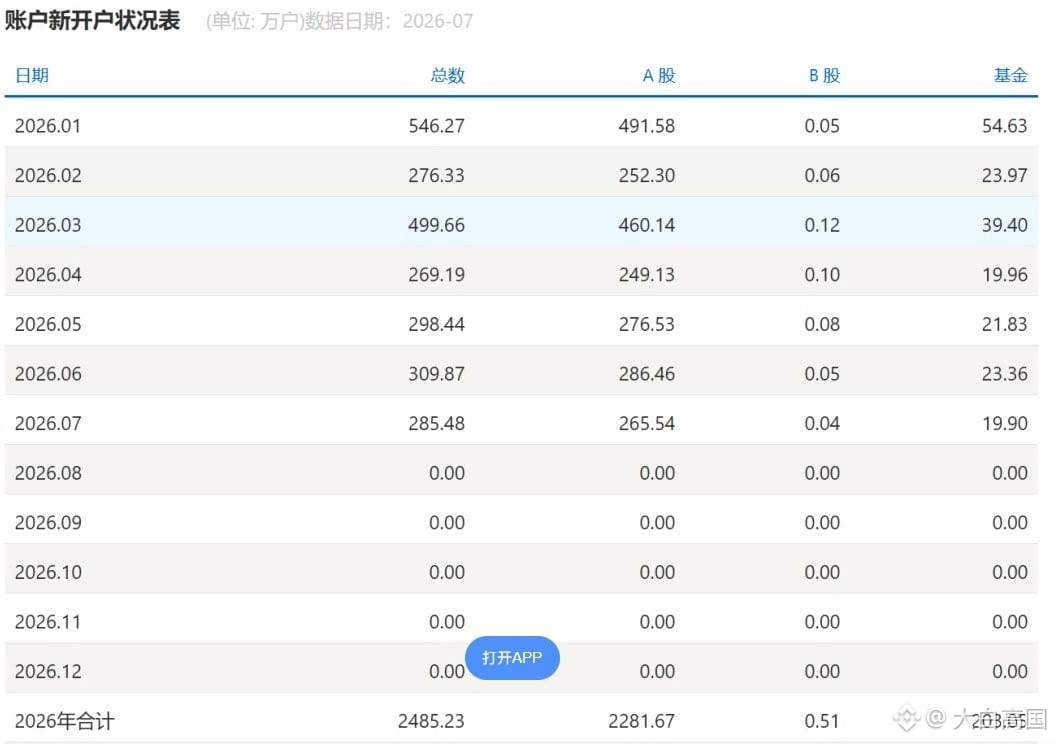Click date cell 2026.08
The image size is (1055, 744).
point(48,474)
